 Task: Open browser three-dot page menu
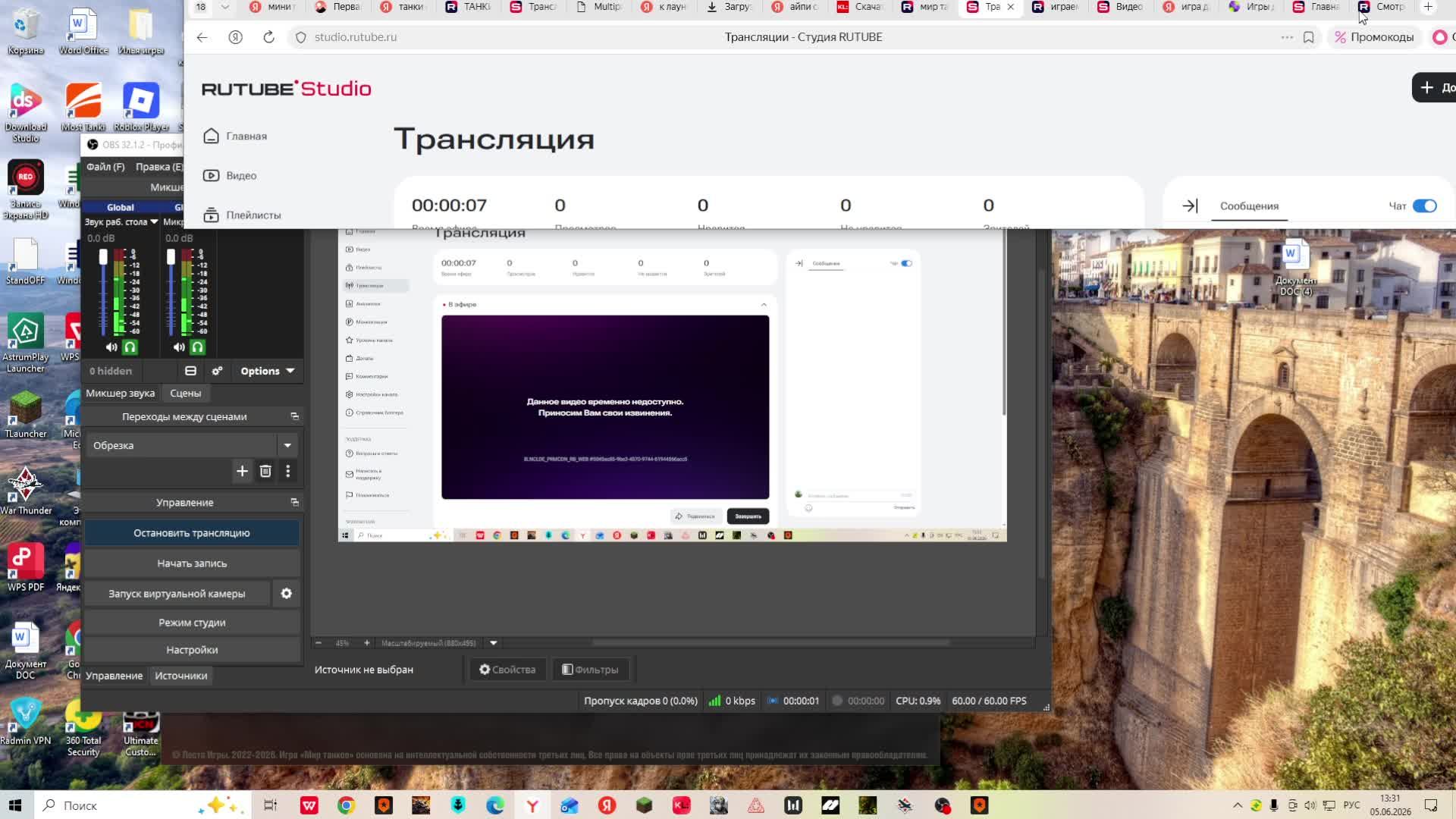(x=1287, y=37)
